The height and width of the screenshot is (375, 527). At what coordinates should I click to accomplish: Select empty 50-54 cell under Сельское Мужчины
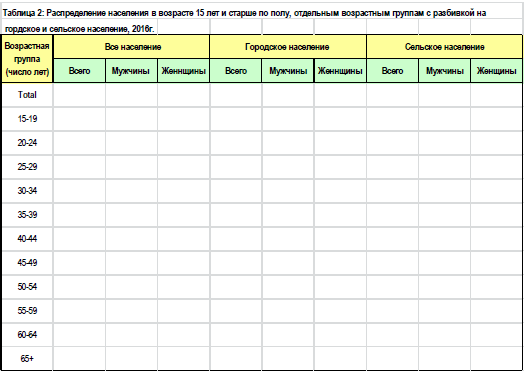(x=444, y=287)
